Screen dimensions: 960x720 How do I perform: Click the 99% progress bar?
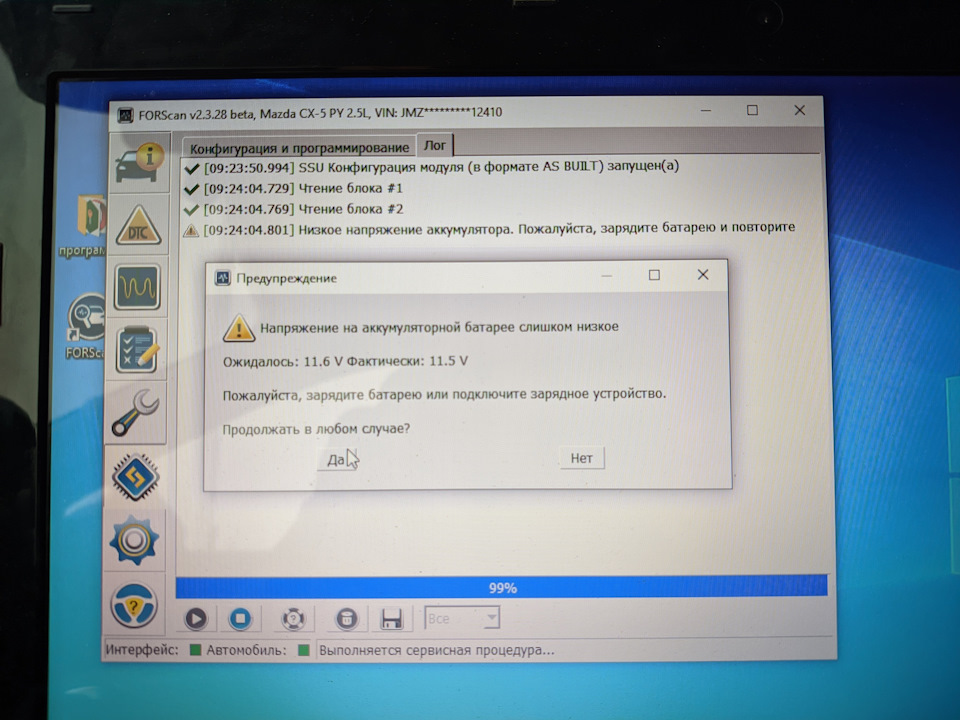[501, 587]
